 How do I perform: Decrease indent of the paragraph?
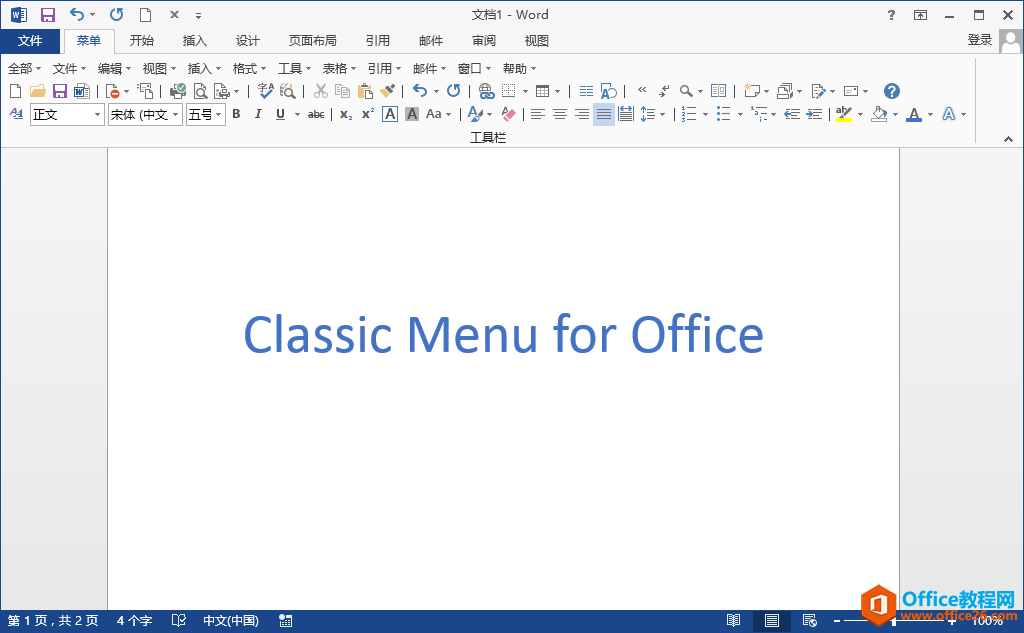(x=792, y=114)
